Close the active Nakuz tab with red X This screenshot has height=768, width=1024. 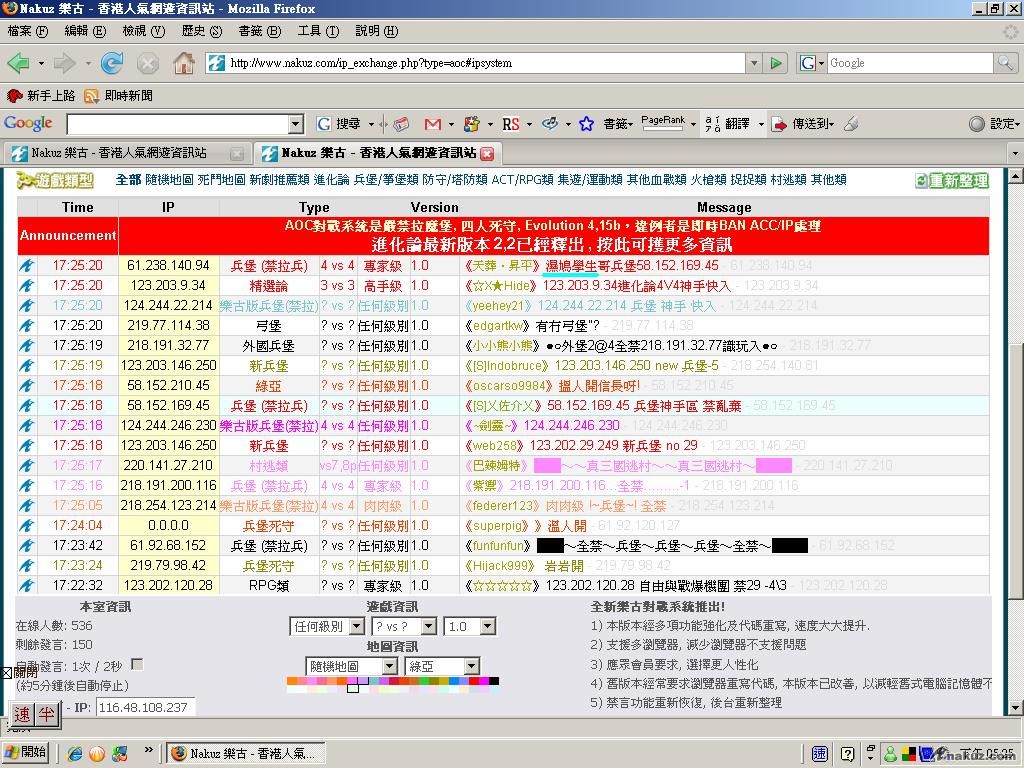pyautogui.click(x=487, y=153)
